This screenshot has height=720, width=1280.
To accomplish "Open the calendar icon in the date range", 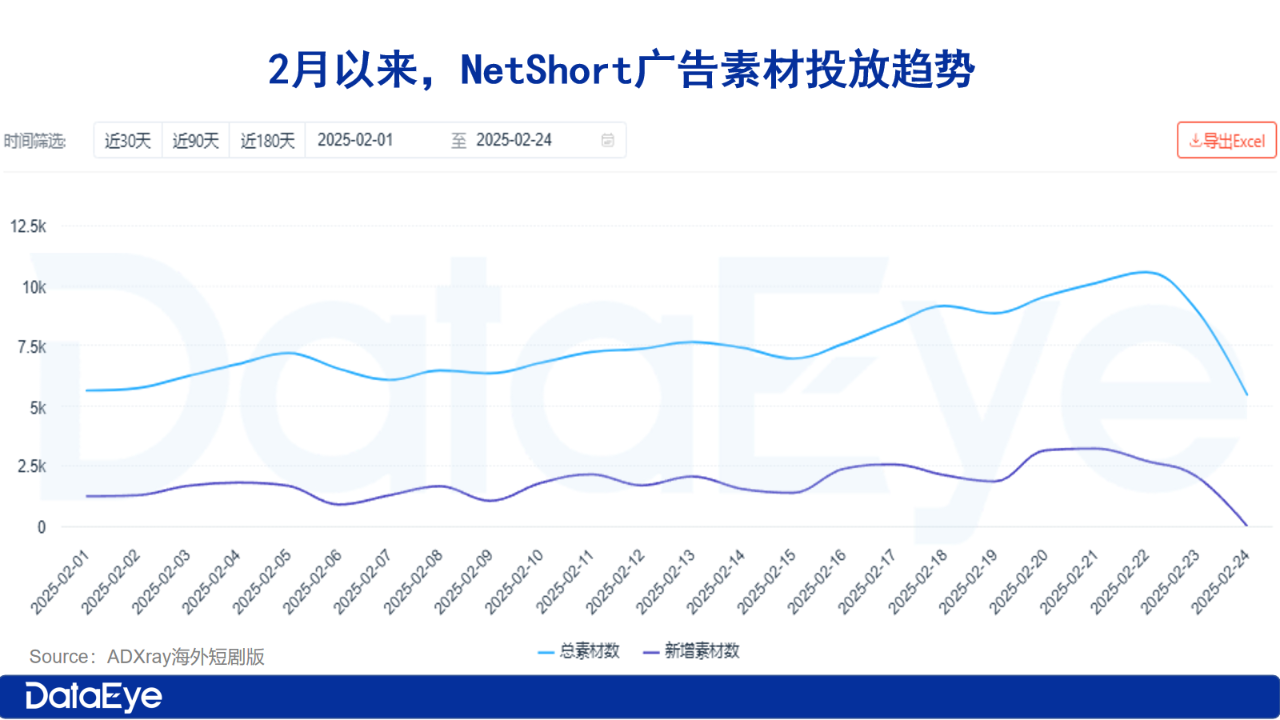I will (x=607, y=140).
